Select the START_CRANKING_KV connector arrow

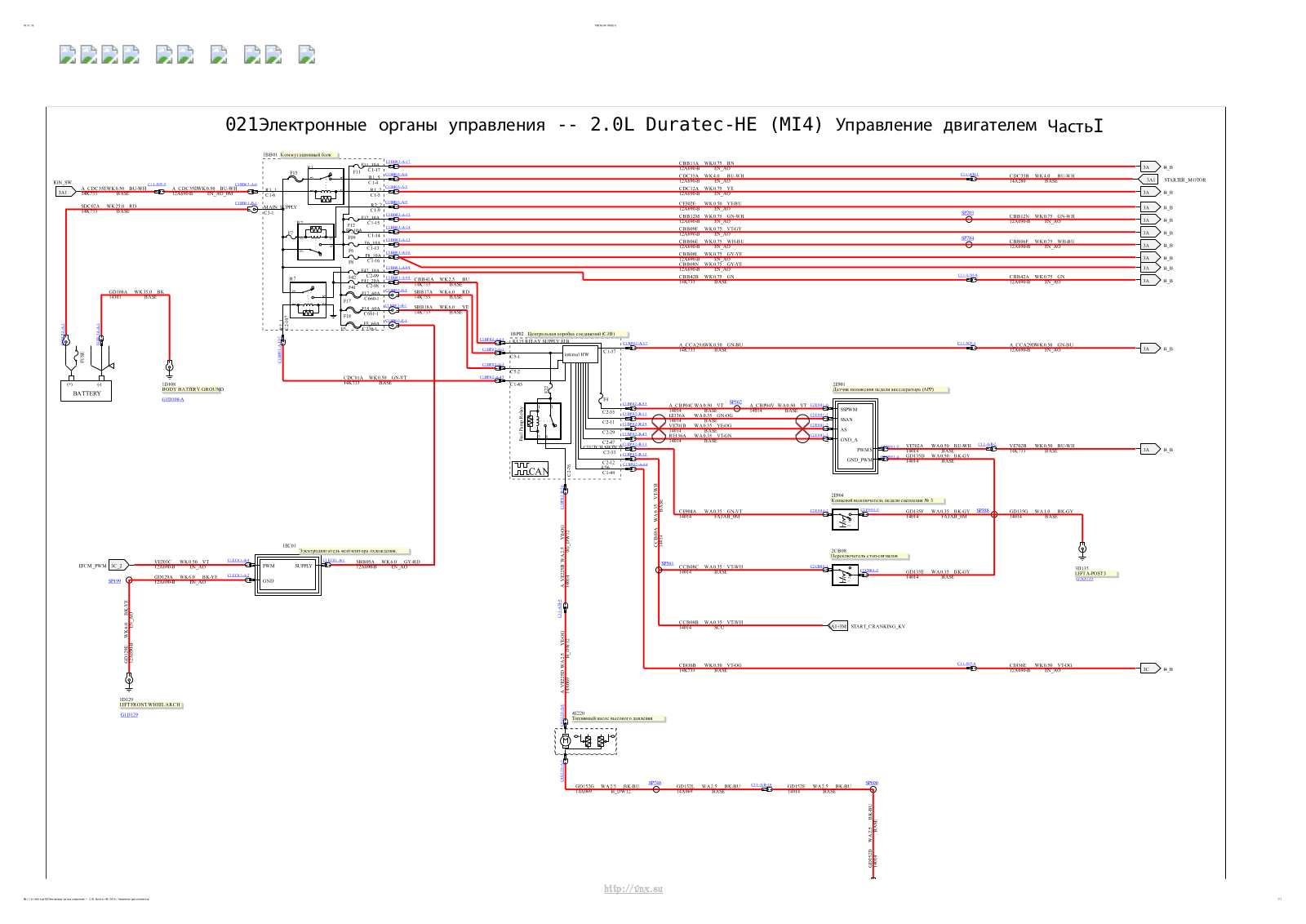click(x=837, y=626)
